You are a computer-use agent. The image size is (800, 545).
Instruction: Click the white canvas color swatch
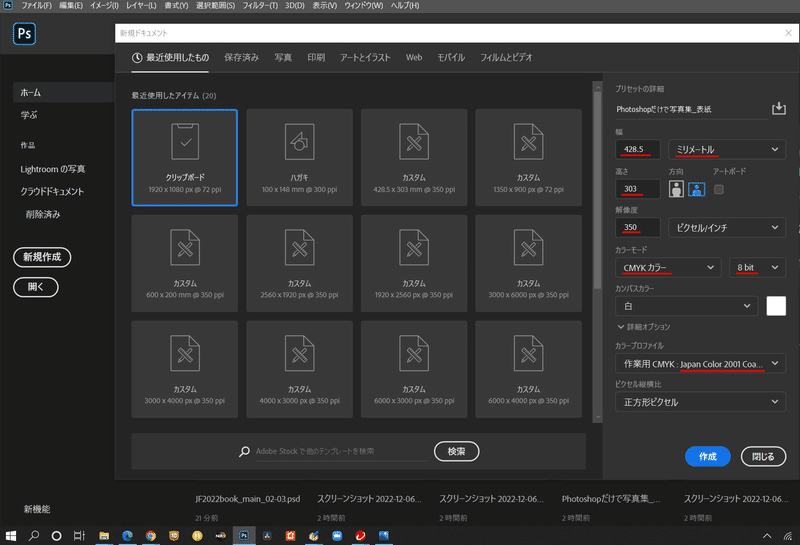(x=776, y=306)
